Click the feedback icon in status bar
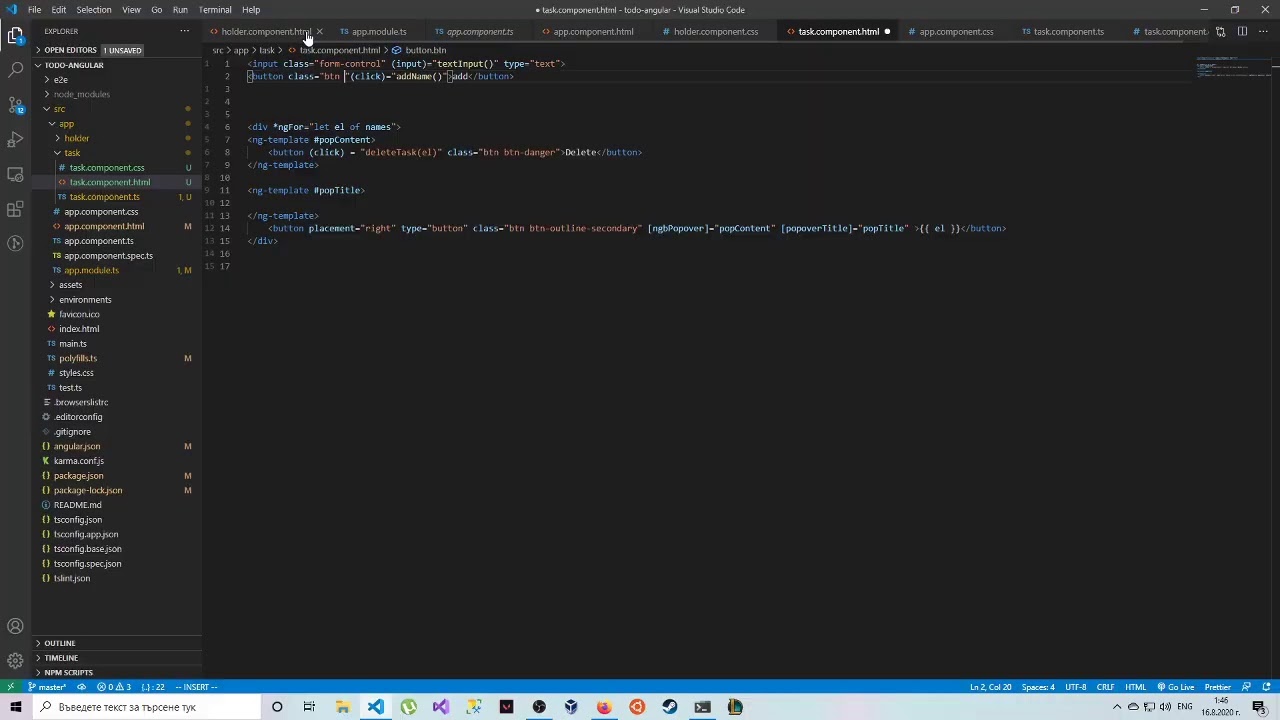The height and width of the screenshot is (720, 1280). tap(1246, 687)
